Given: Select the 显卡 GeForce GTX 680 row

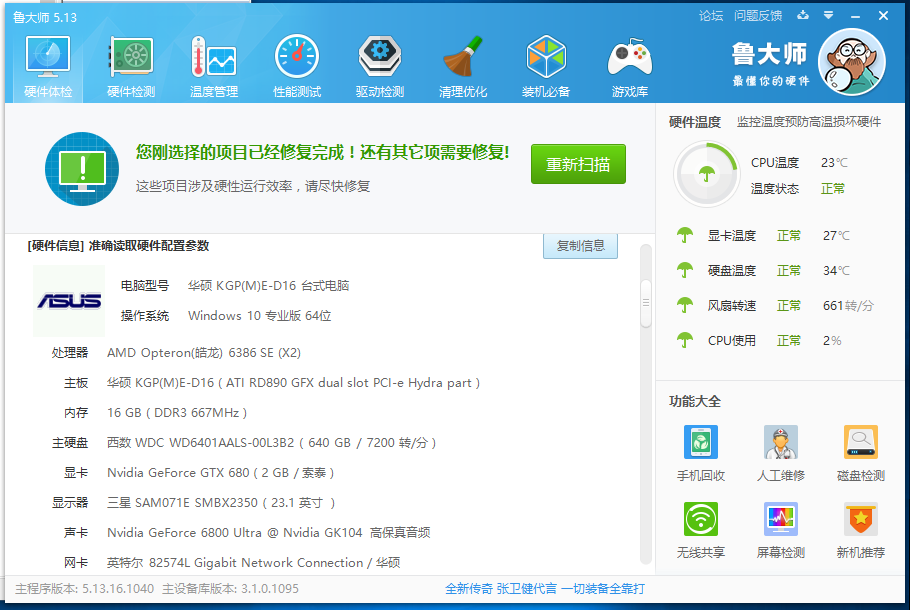Looking at the screenshot, I should [199, 473].
